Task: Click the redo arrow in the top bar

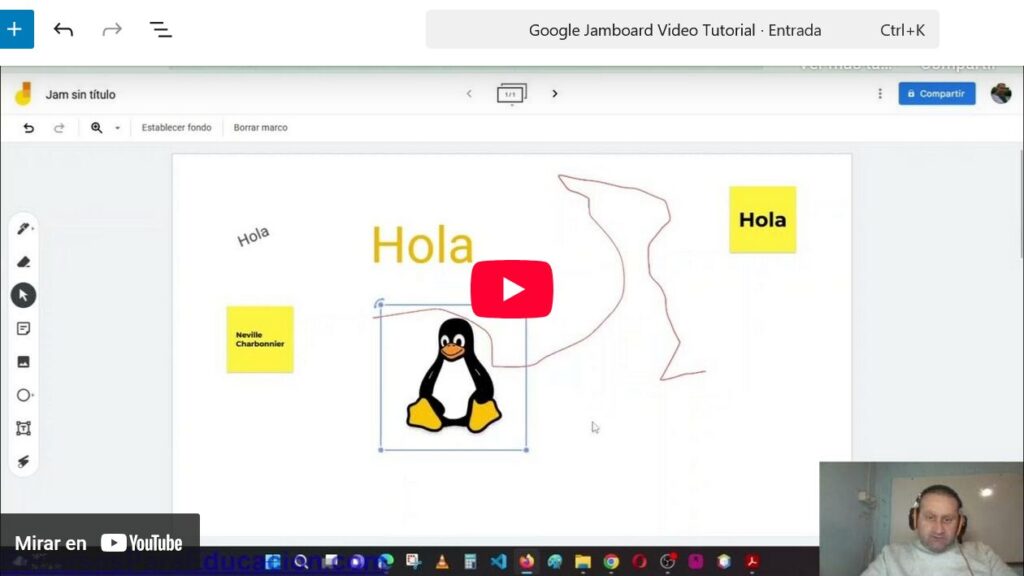Action: click(x=112, y=29)
